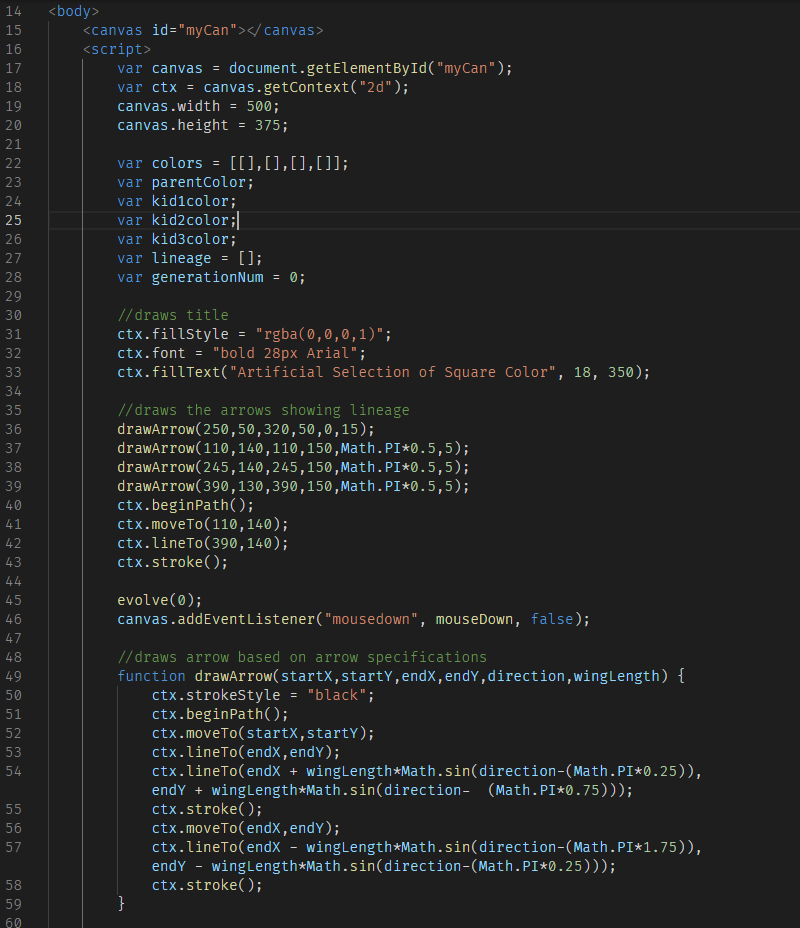Click the mouseDown callback argument
The height and width of the screenshot is (928, 800).
coord(473,618)
